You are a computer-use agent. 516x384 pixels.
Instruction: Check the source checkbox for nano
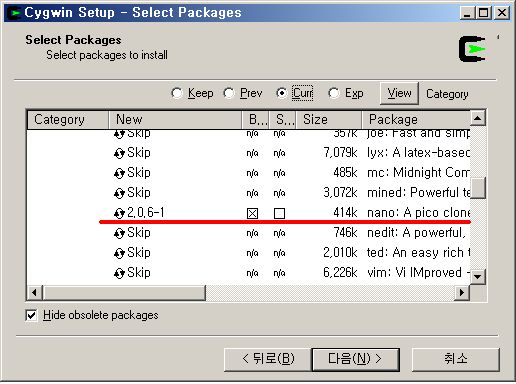point(279,213)
